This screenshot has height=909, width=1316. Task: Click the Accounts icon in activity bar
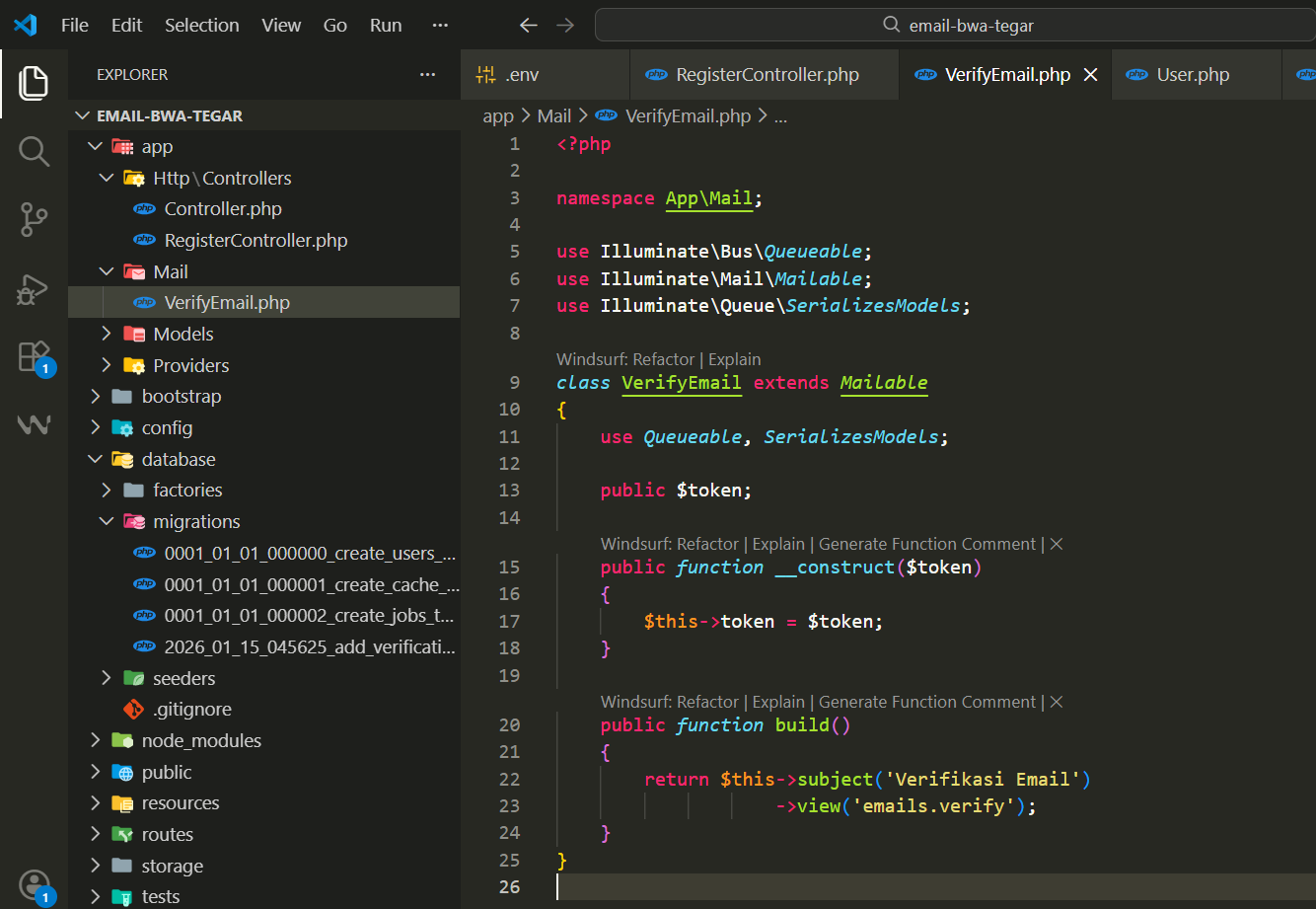click(35, 883)
